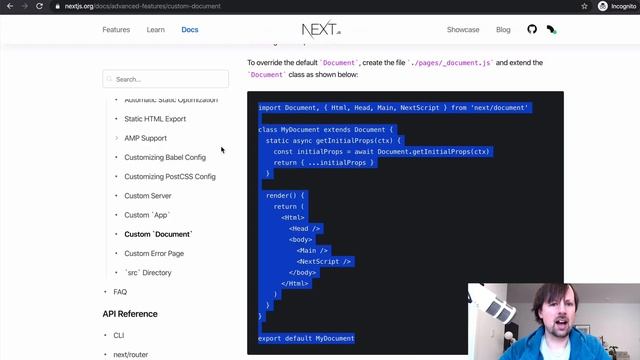Click the return { ...initialProps } line
Image resolution: width=640 pixels, height=360 pixels.
coord(324,163)
